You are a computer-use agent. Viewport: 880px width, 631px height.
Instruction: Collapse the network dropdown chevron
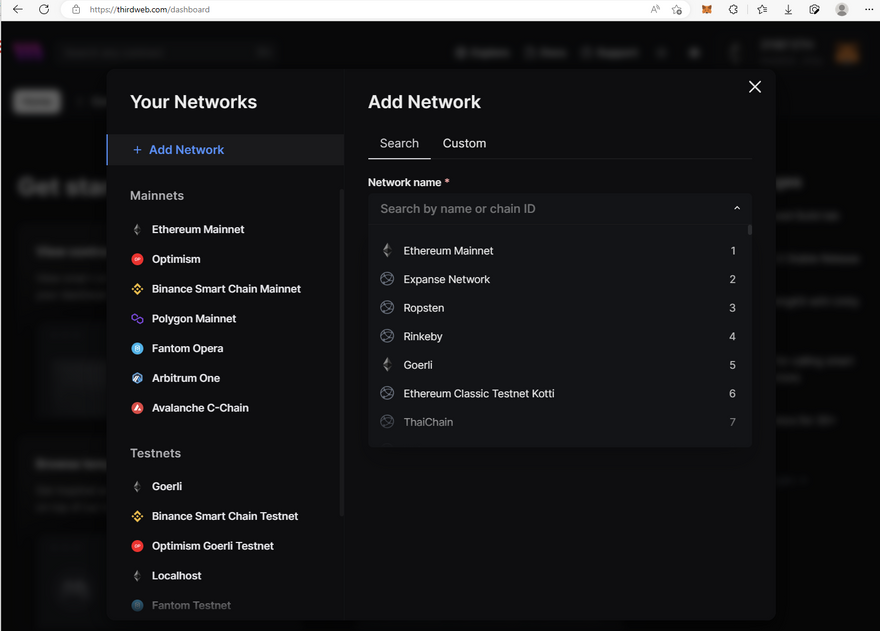(x=737, y=208)
